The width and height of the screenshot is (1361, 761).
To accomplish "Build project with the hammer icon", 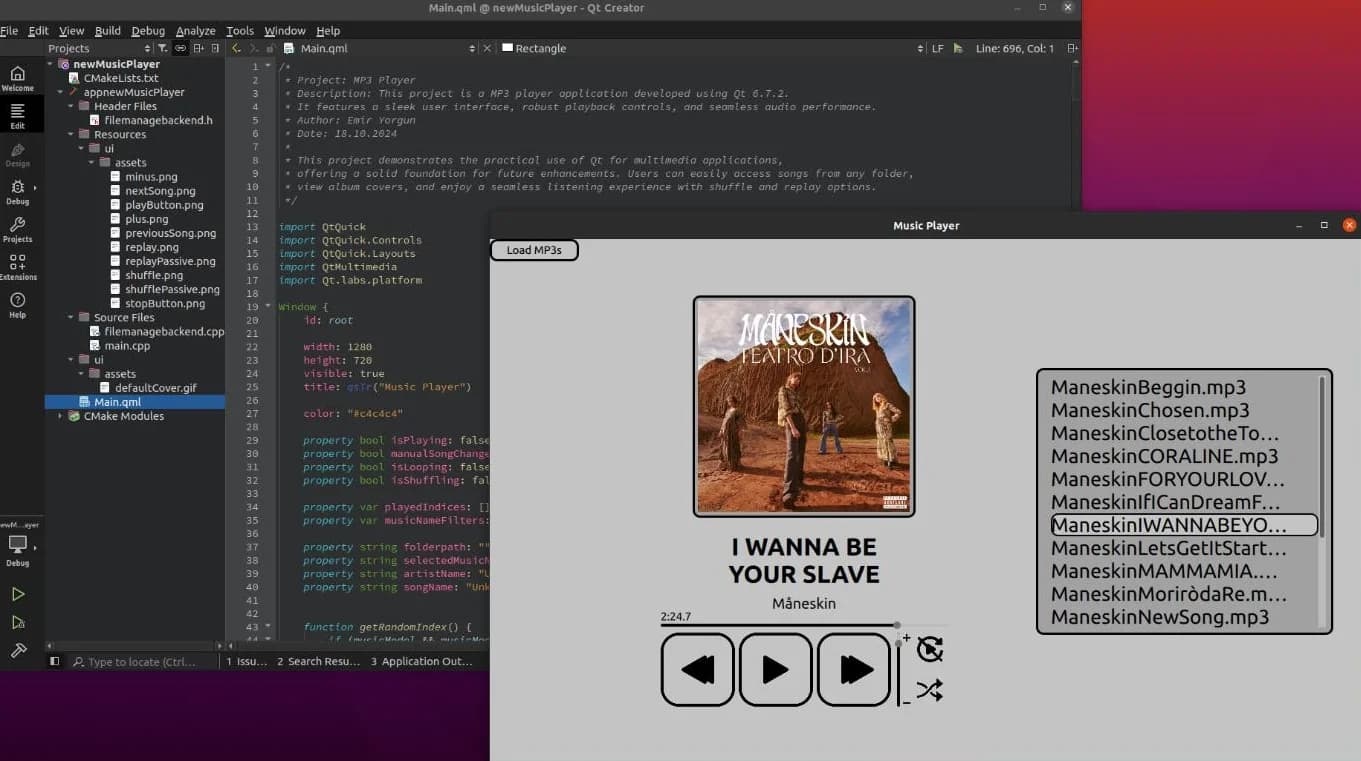I will point(18,650).
